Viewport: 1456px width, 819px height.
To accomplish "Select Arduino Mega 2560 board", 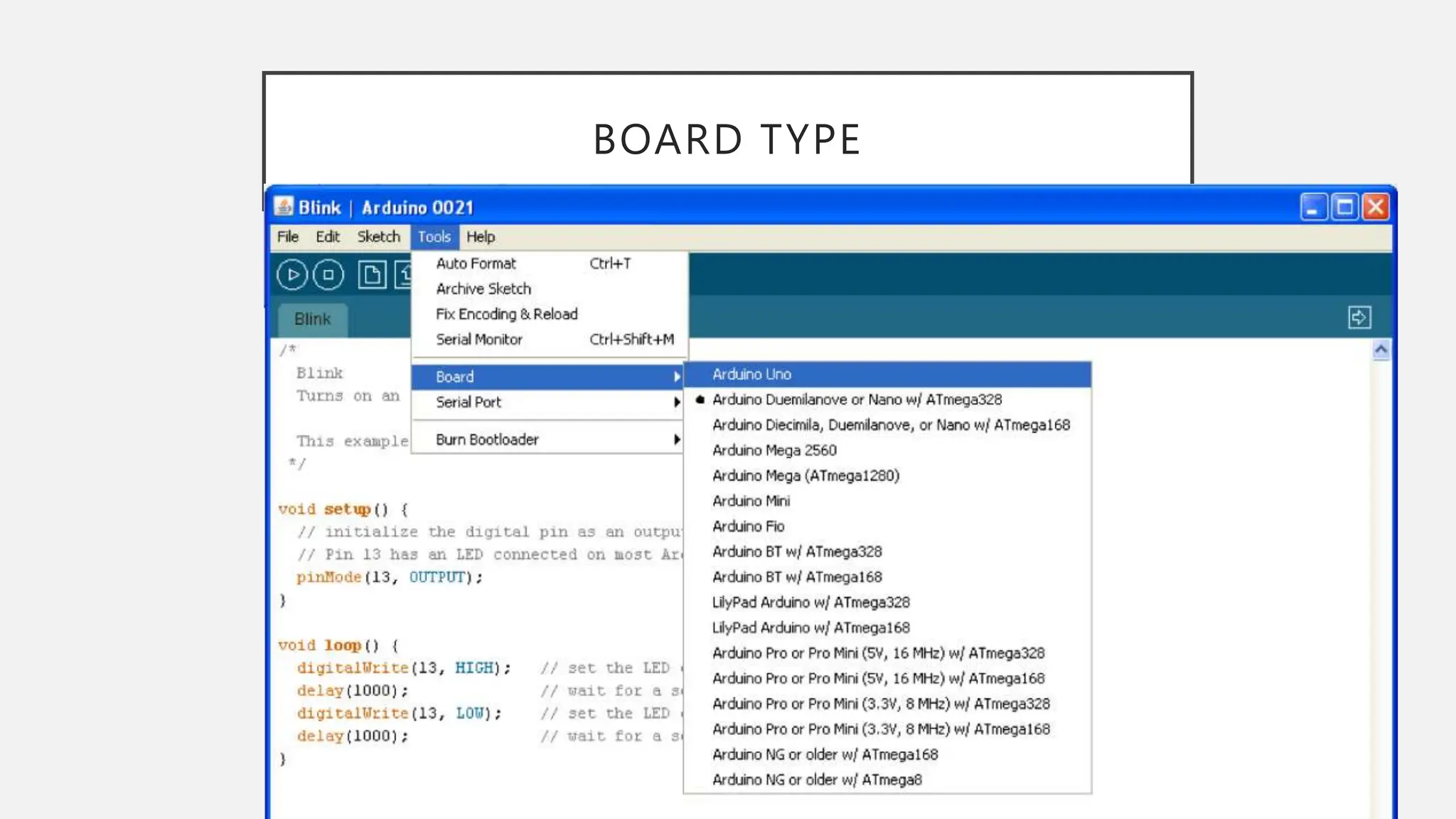I will coord(888,451).
